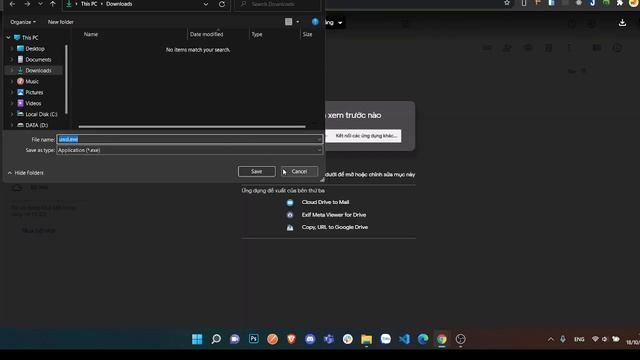Open the recent locations chevron beside the forward arrow
640x360 pixels.
[x=40, y=4]
